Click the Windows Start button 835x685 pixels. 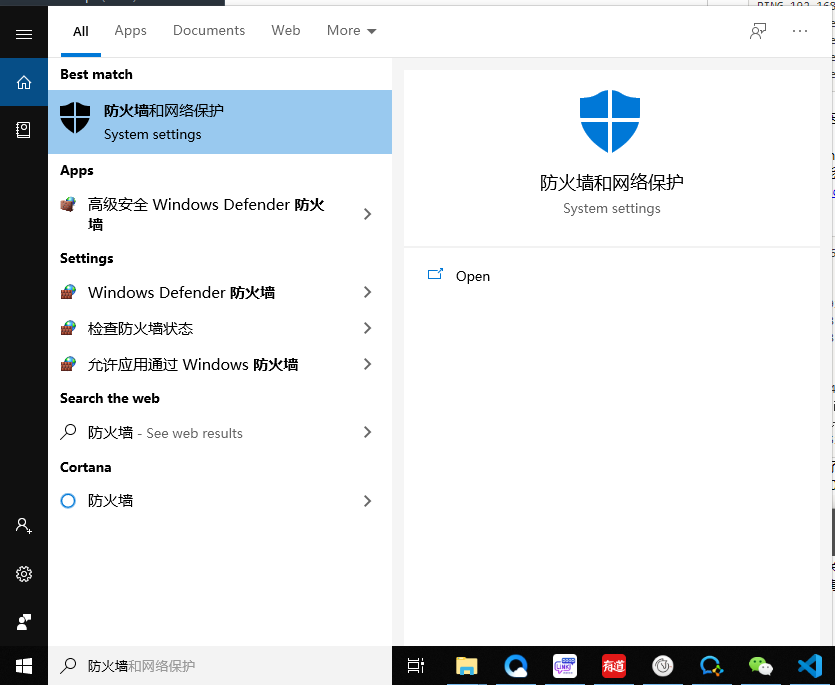click(24, 666)
